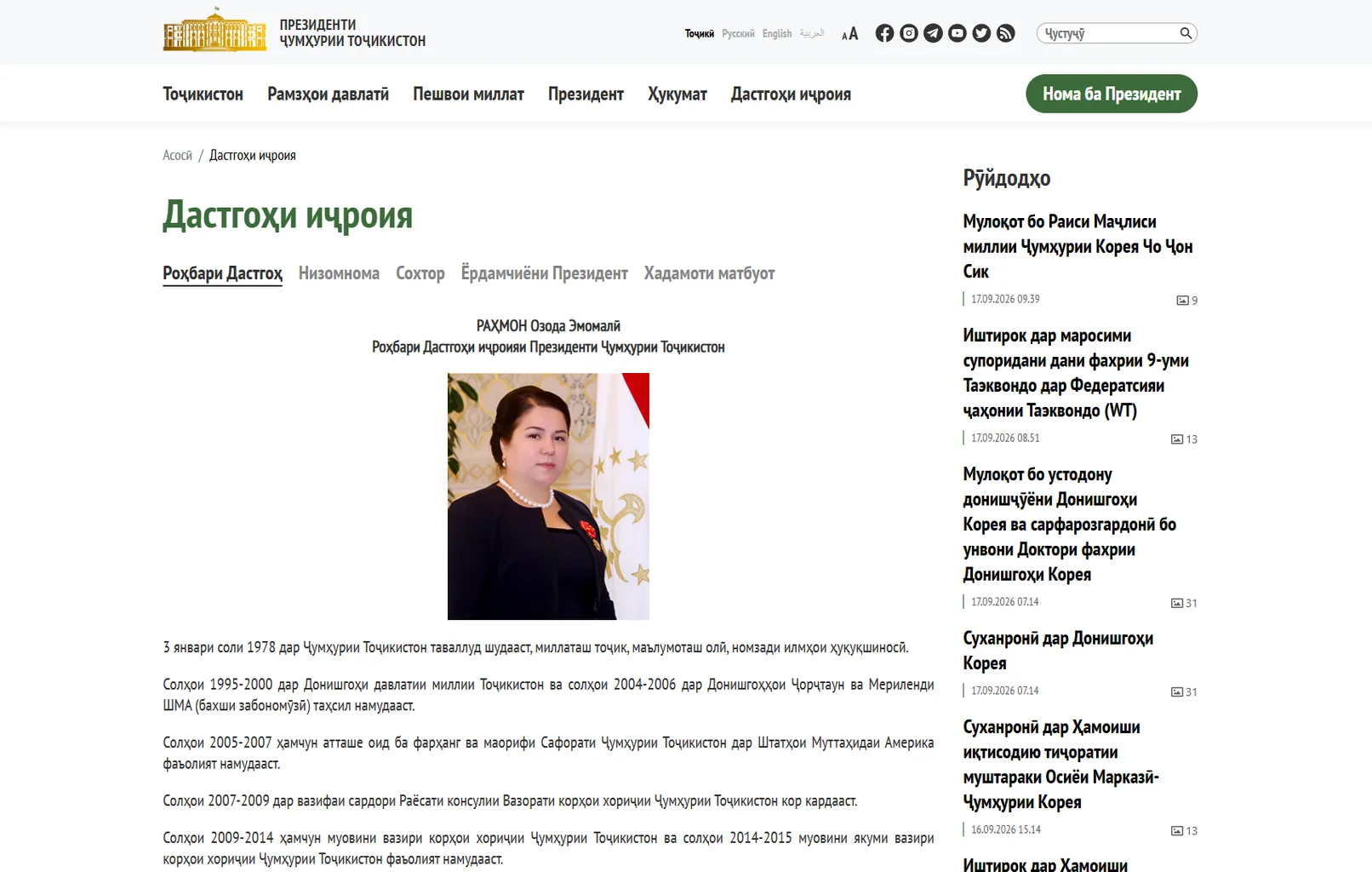This screenshot has height=872, width=1372.
Task: Open the Тоҷикистон menu
Action: tap(203, 95)
